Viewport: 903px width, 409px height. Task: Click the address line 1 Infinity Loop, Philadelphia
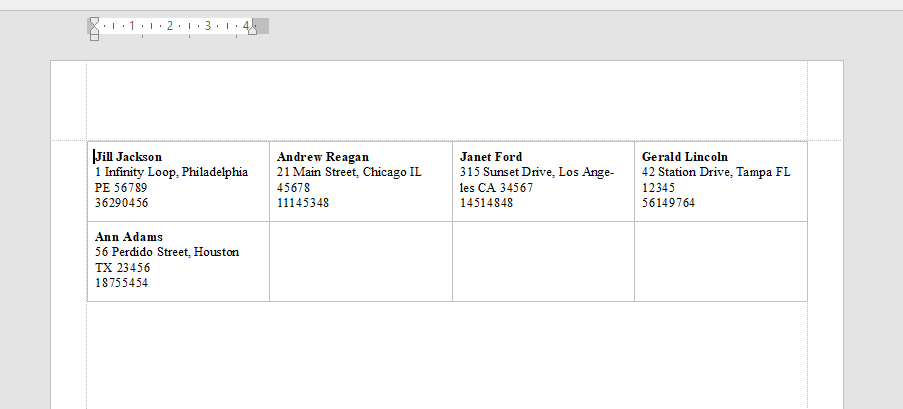172,172
